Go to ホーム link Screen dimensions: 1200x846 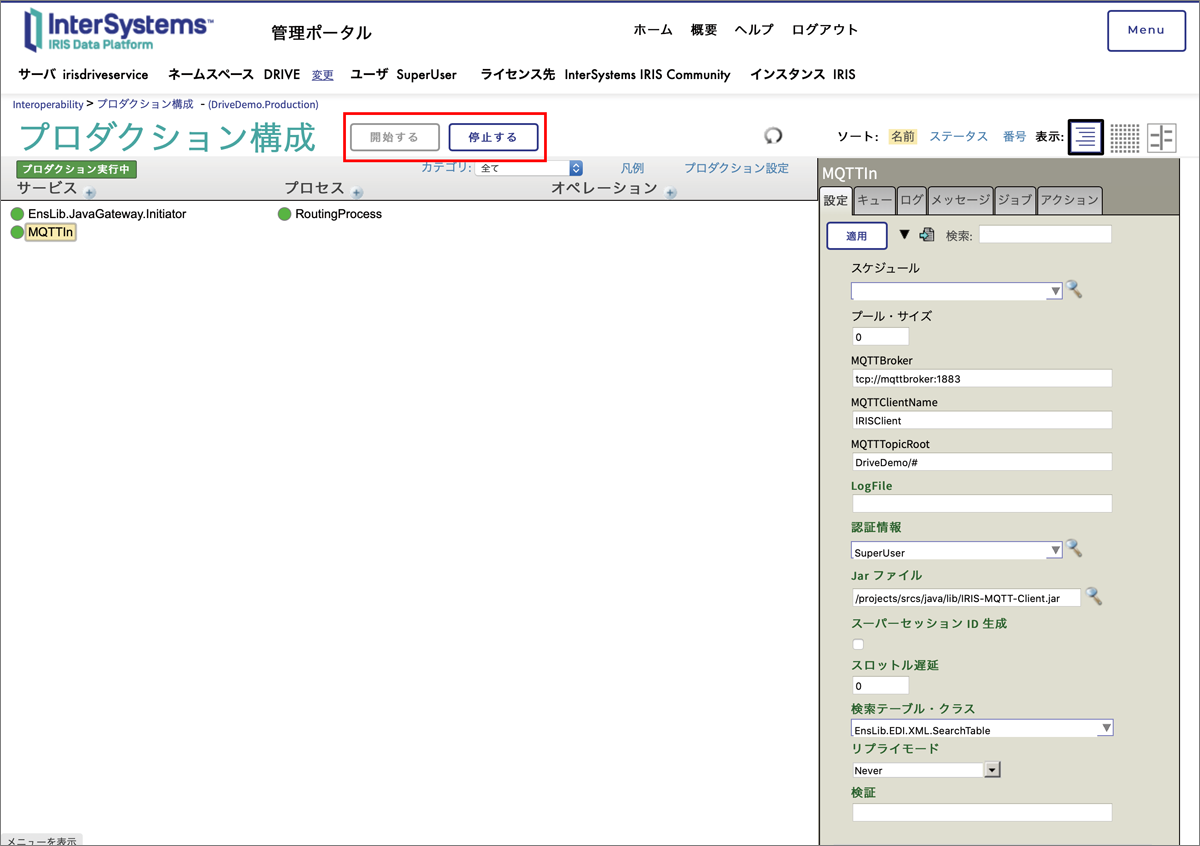click(653, 30)
